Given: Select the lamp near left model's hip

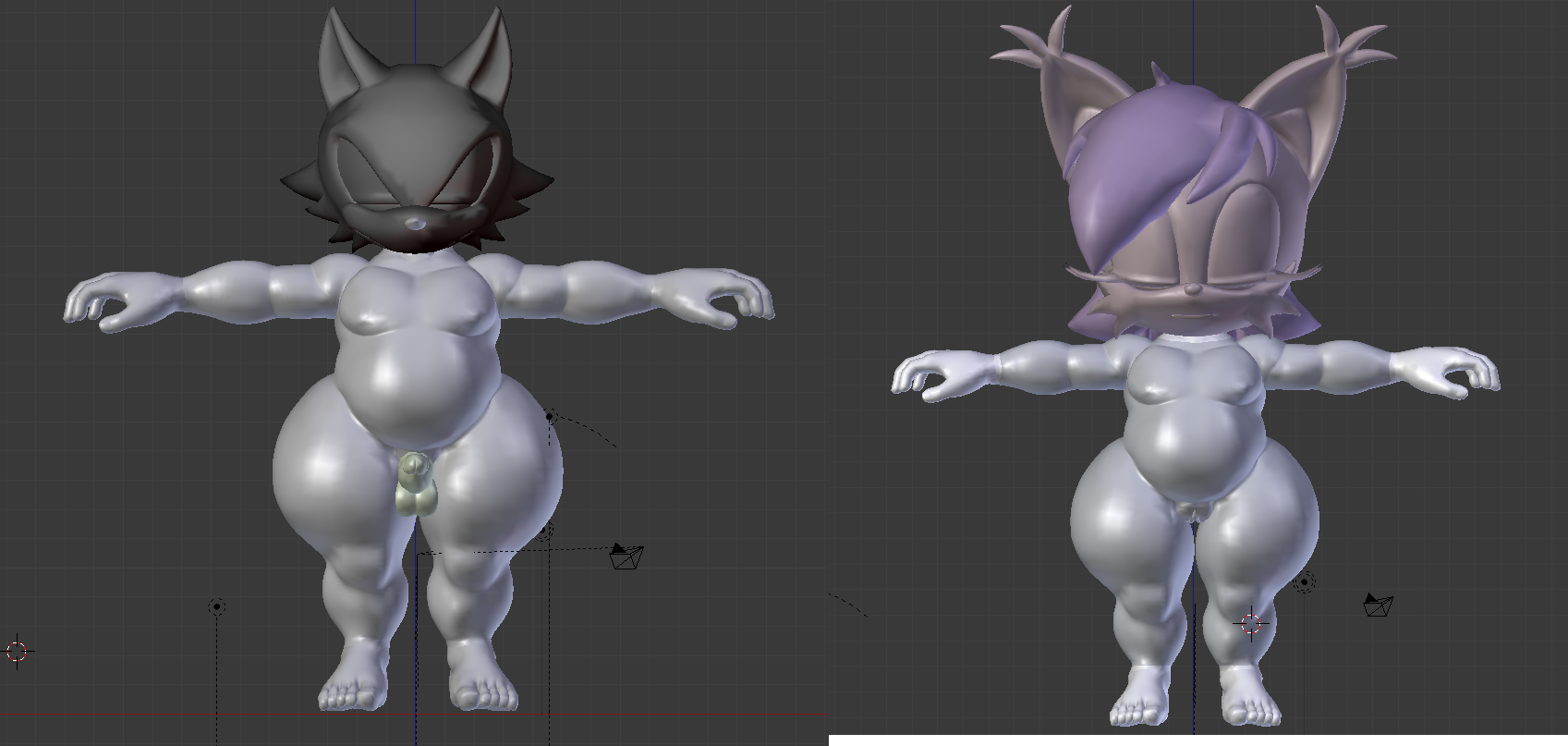Looking at the screenshot, I should click(x=550, y=417).
